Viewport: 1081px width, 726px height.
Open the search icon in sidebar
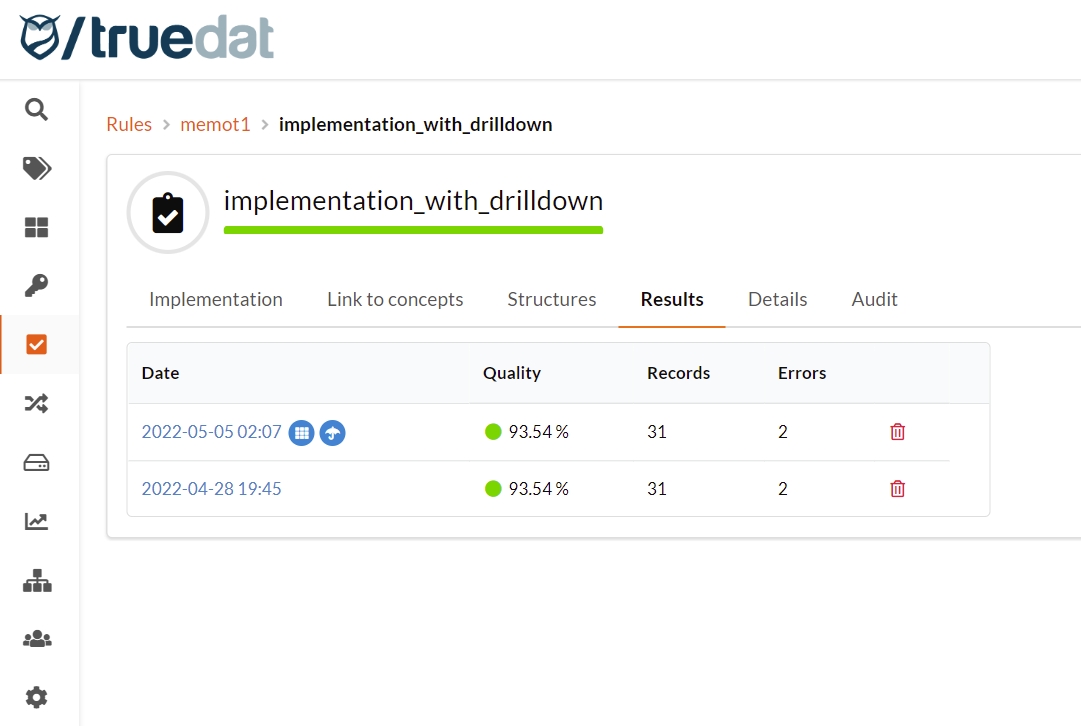click(37, 109)
